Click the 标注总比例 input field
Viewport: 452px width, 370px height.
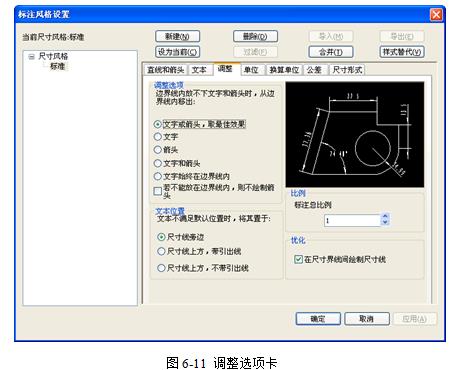[x=352, y=220]
